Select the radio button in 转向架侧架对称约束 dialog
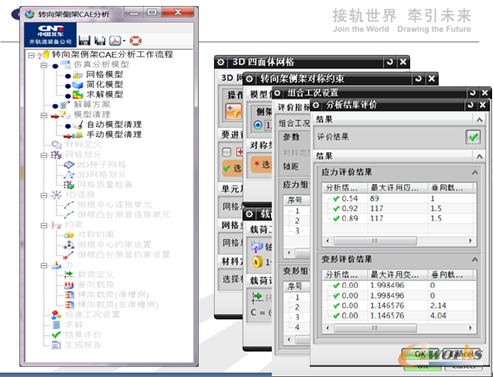This screenshot has width=493, height=377. pos(258,125)
